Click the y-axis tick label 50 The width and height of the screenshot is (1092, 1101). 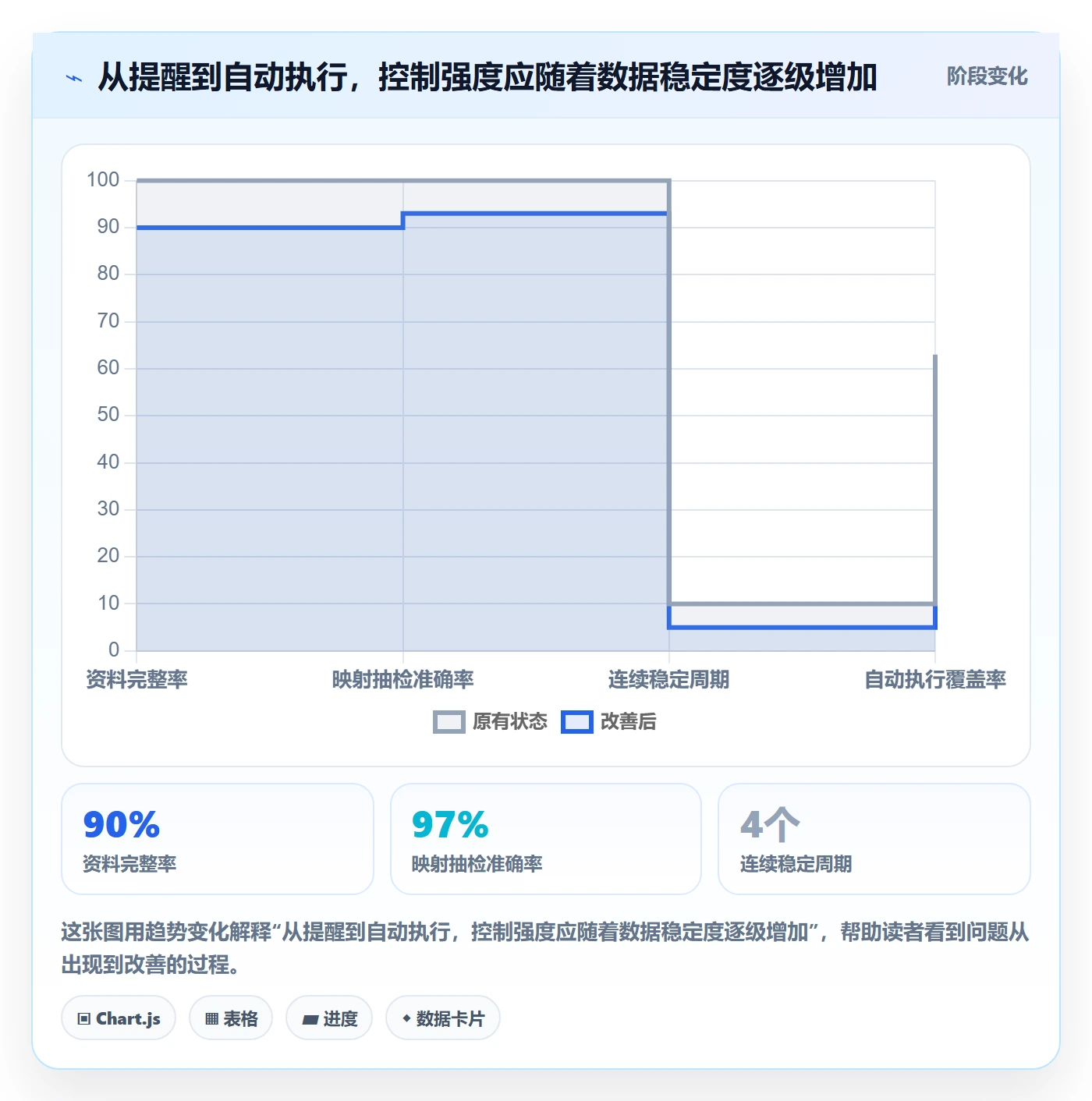108,415
